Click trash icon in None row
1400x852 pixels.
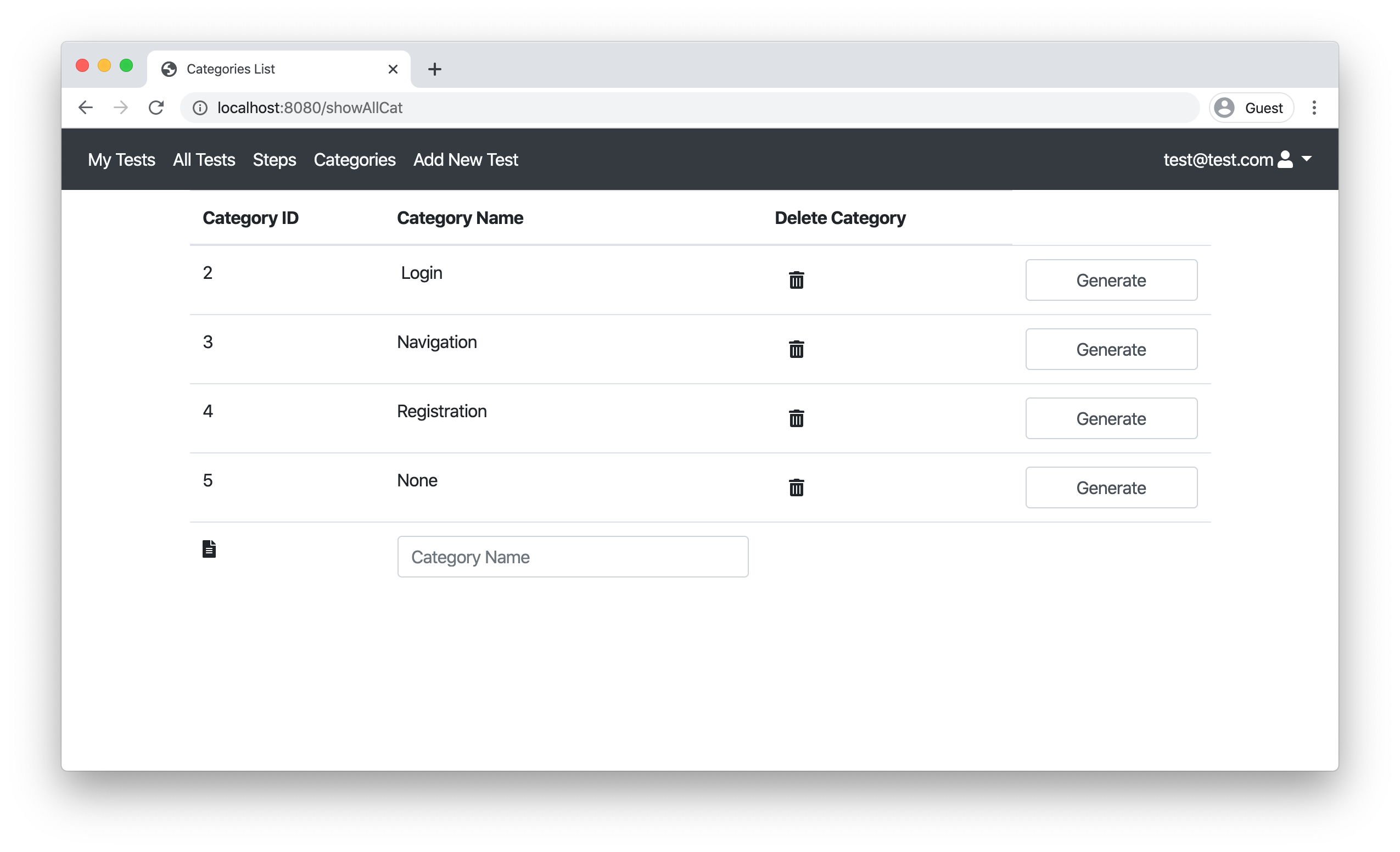click(x=796, y=487)
